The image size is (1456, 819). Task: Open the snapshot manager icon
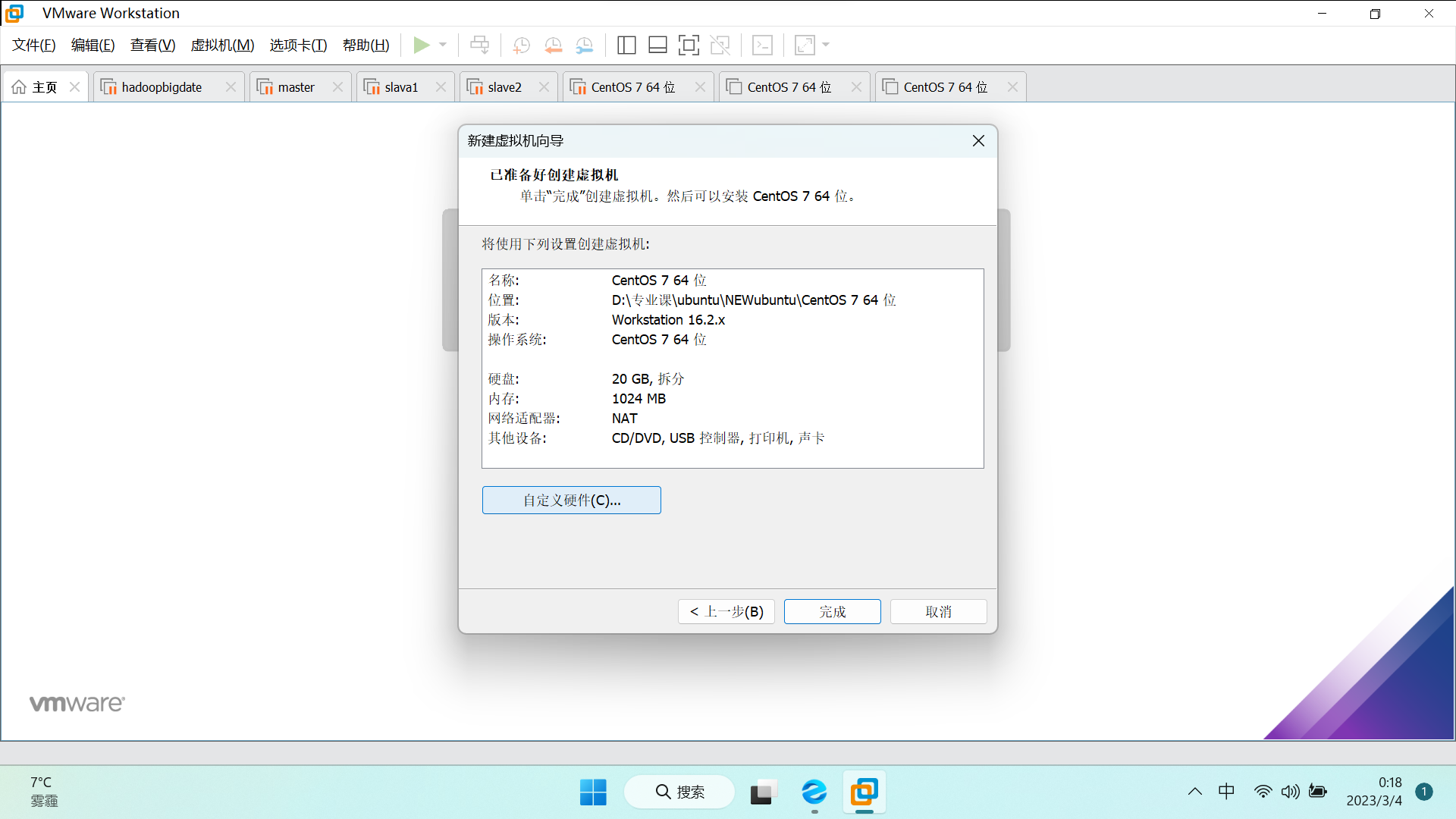click(585, 45)
